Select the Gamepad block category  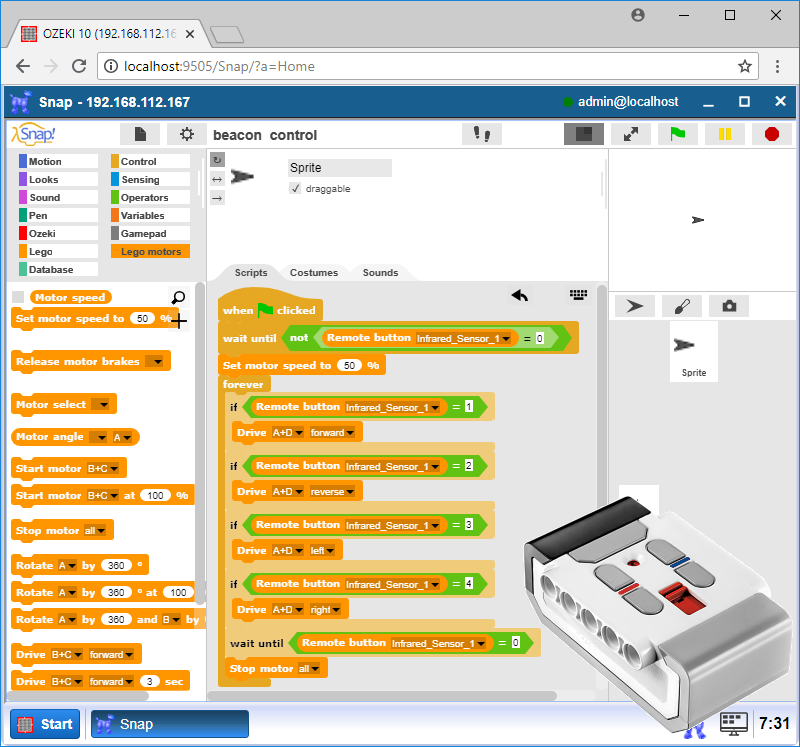coord(150,233)
